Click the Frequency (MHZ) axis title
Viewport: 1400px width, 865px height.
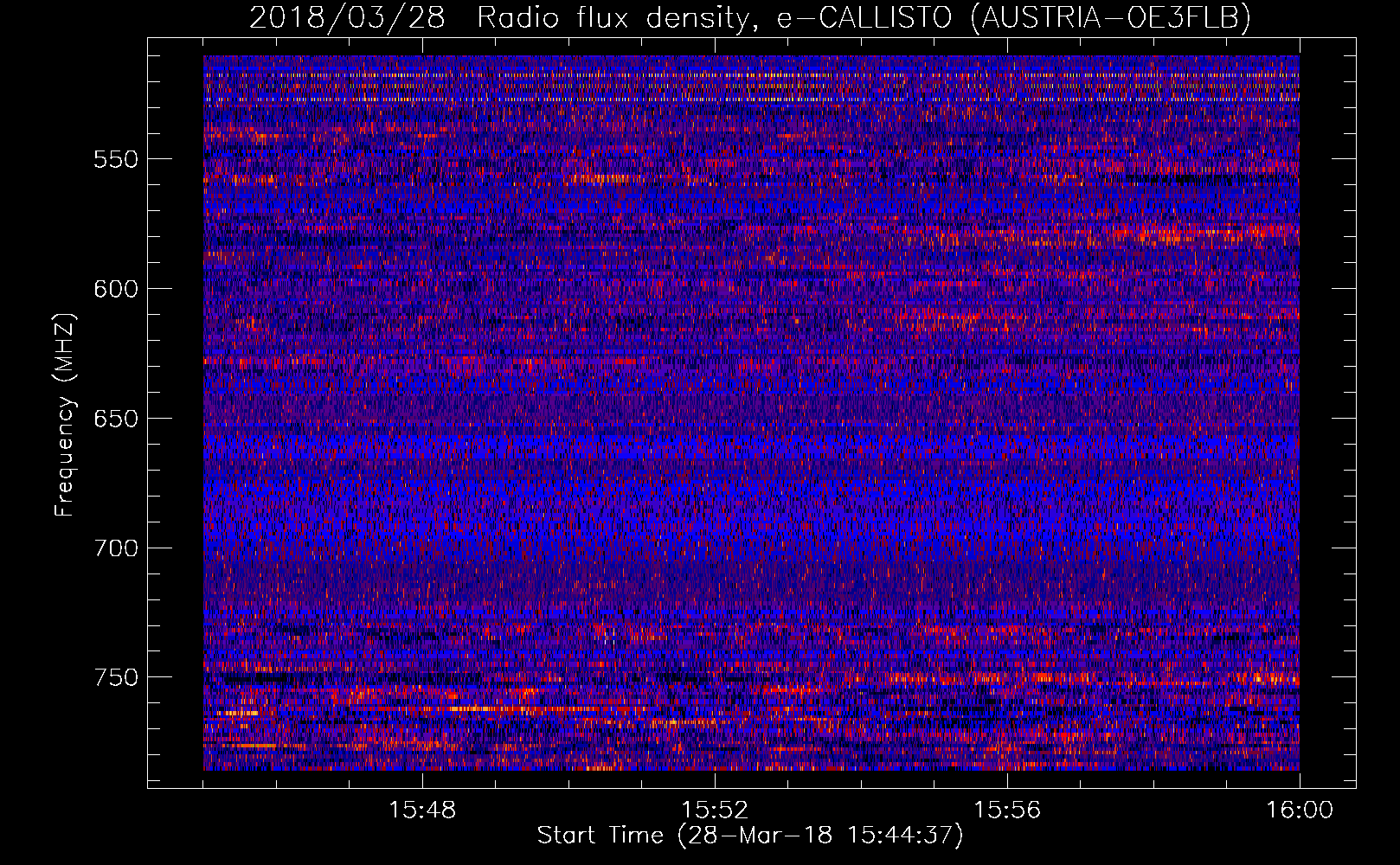coord(66,415)
